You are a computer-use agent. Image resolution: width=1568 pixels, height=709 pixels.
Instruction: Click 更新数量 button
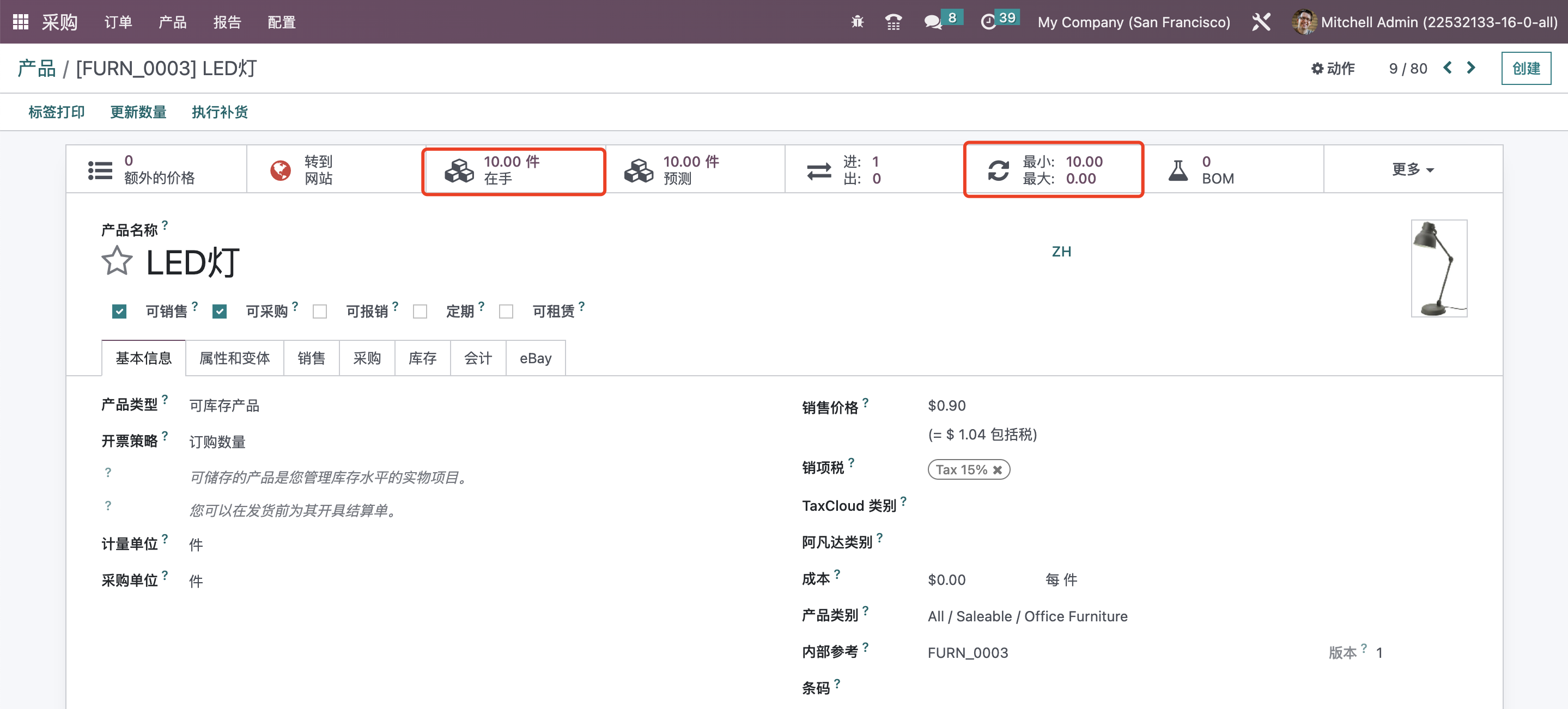point(138,112)
